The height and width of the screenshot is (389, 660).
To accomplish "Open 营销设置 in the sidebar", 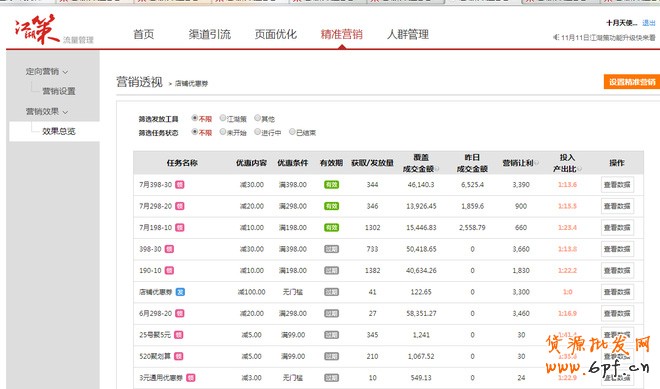I will (x=59, y=91).
